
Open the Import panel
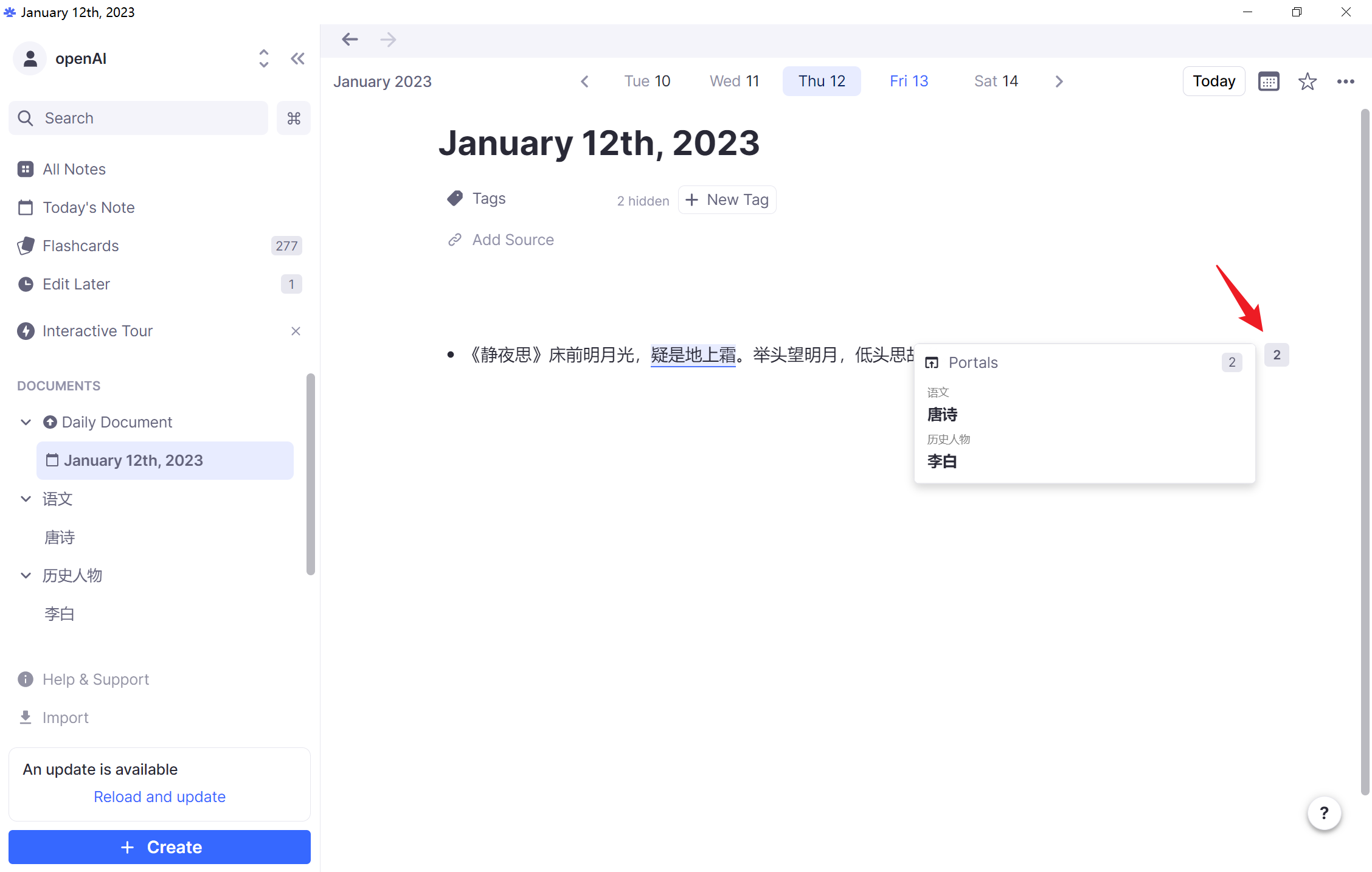coord(64,717)
